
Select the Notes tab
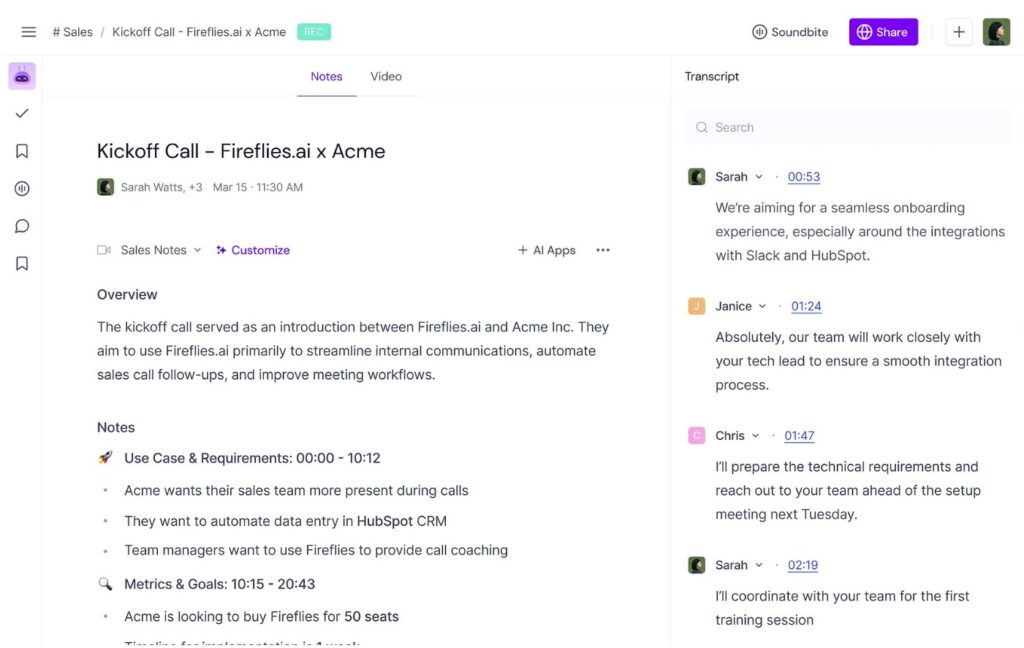327,76
